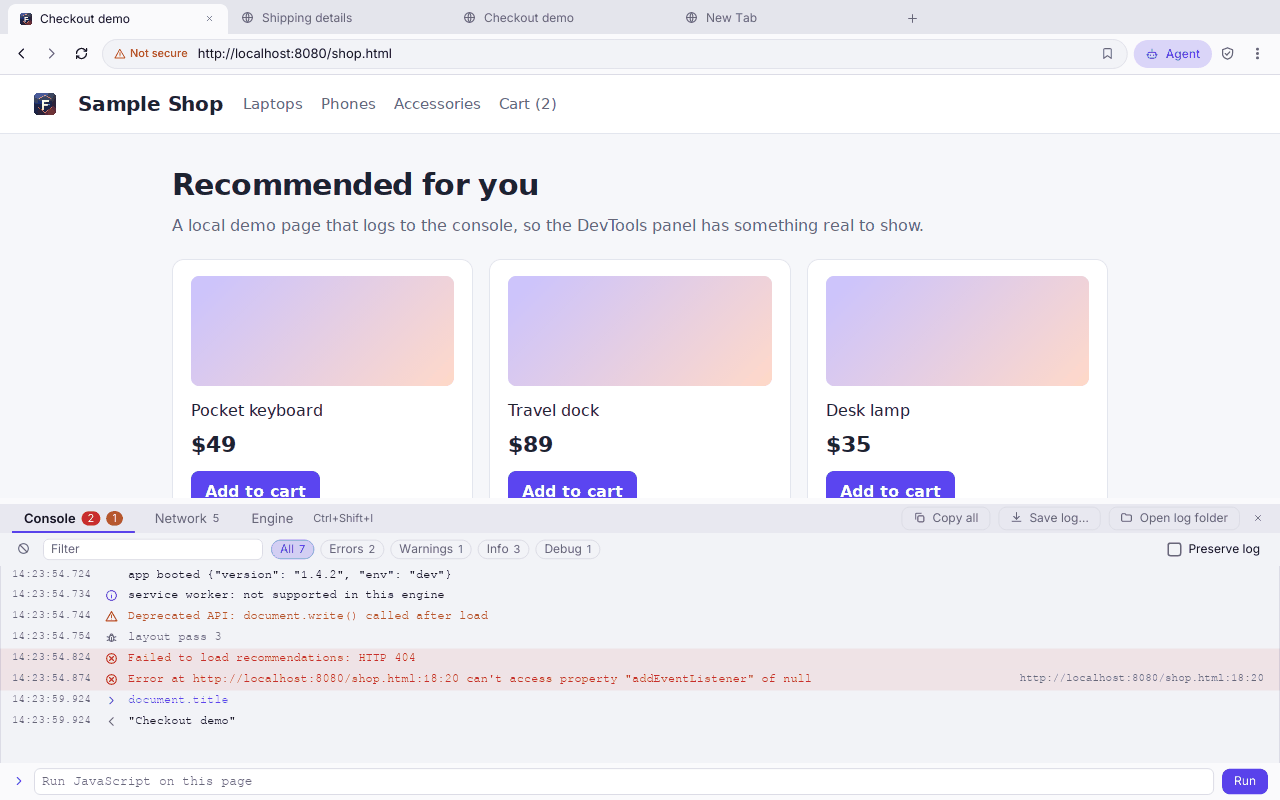Clear console with the clear icon
Image resolution: width=1280 pixels, height=800 pixels.
click(x=24, y=549)
